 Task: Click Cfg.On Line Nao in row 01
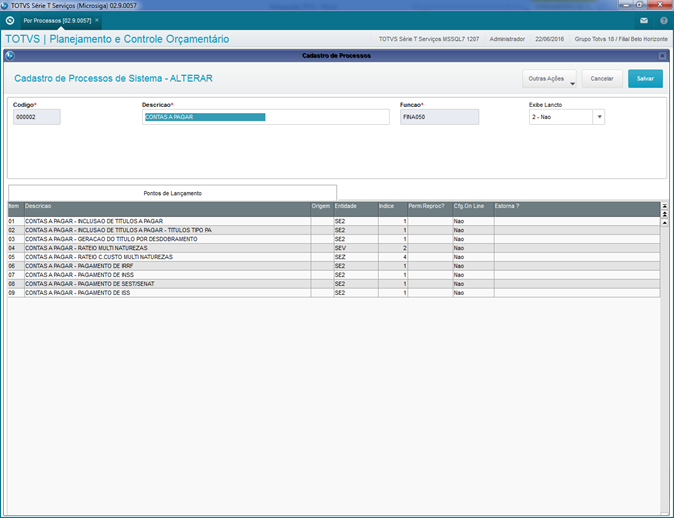pos(473,221)
